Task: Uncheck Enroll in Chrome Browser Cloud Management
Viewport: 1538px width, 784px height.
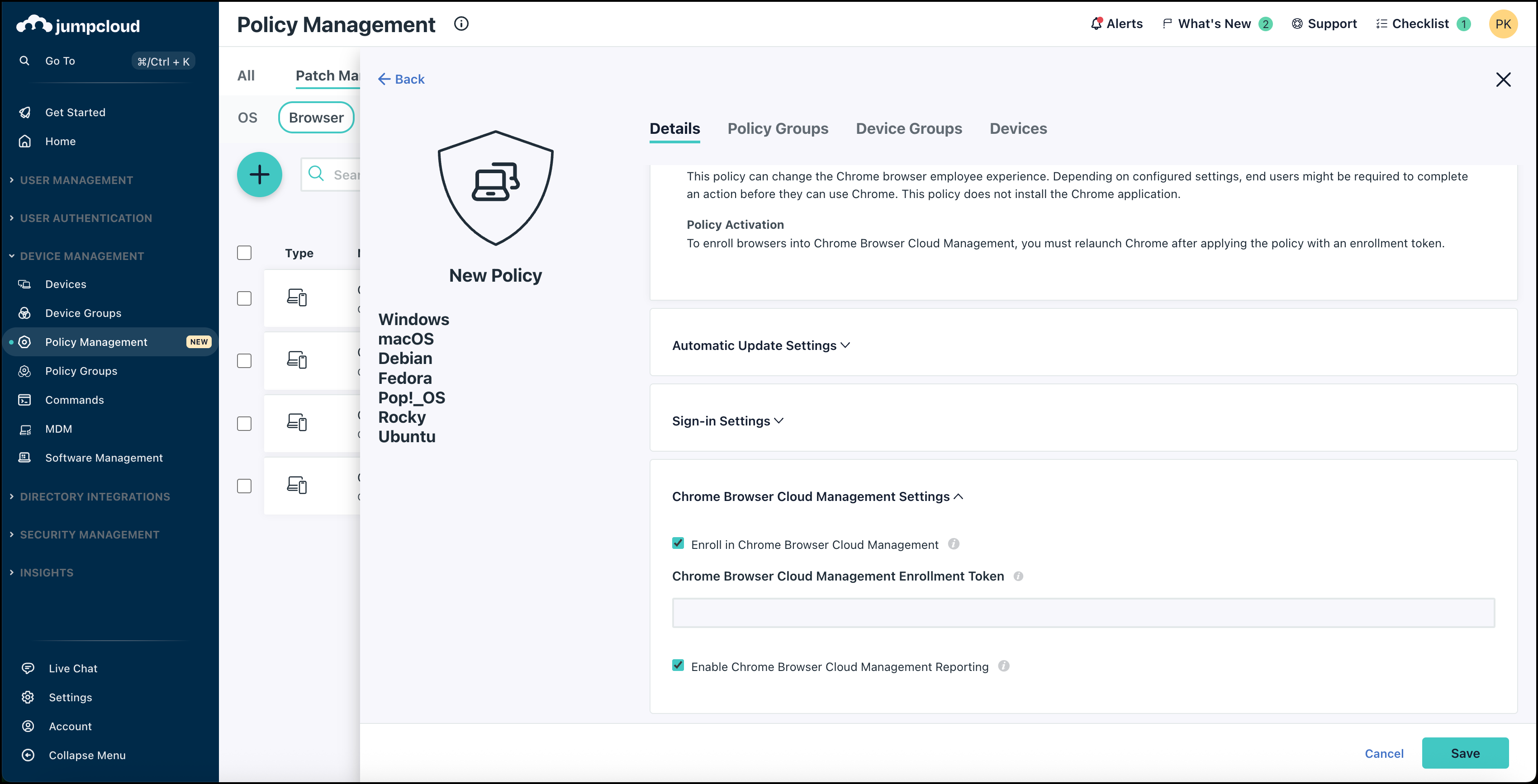Action: coord(678,543)
